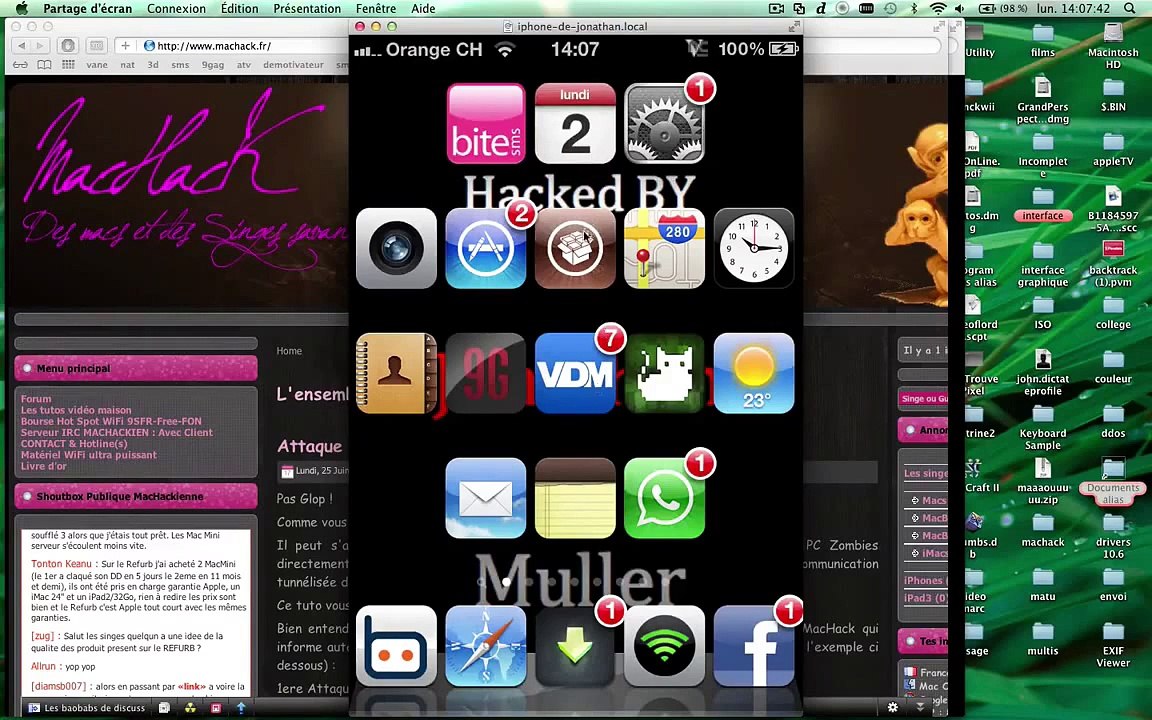Open the iPhone Settings gear app
1152x720 pixels.
click(x=664, y=123)
